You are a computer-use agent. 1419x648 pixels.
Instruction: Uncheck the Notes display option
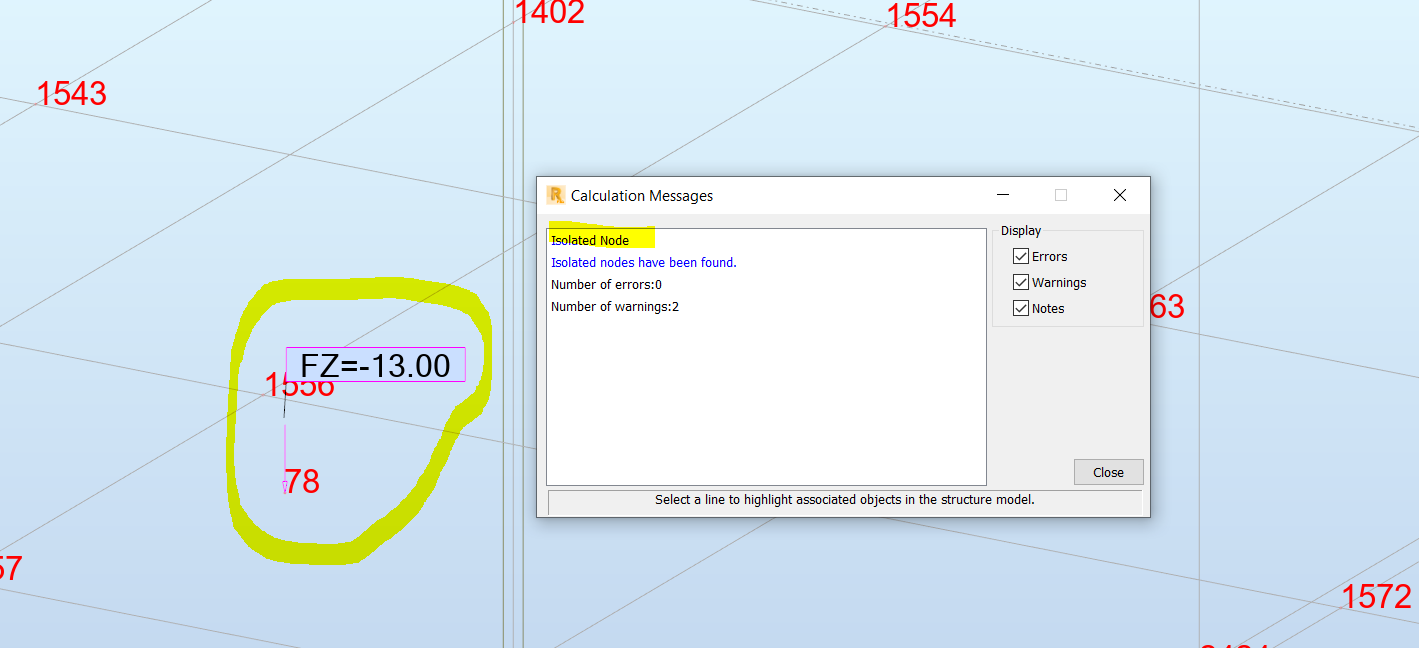click(x=1021, y=307)
